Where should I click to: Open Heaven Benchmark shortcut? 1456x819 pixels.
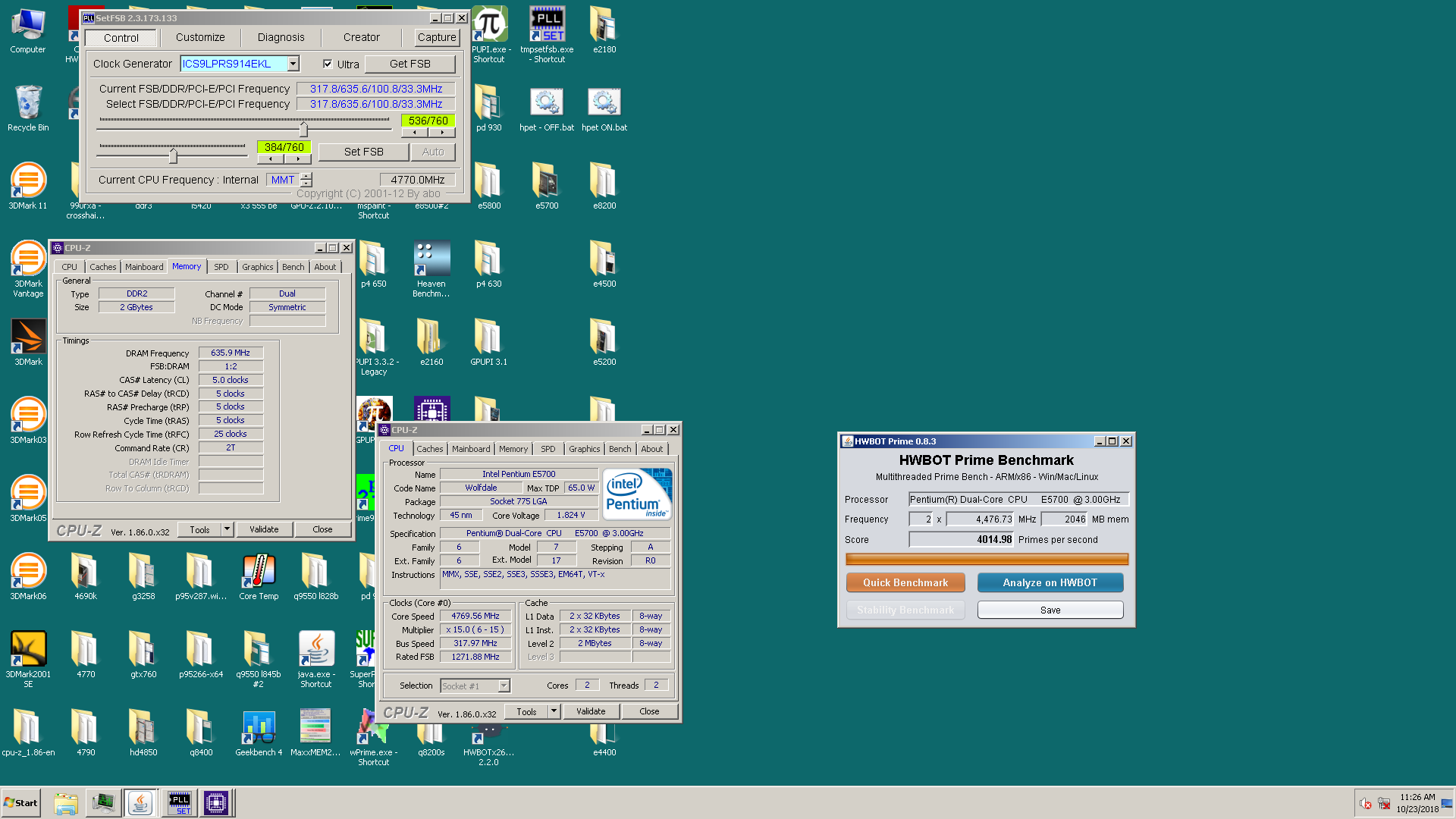(x=431, y=269)
